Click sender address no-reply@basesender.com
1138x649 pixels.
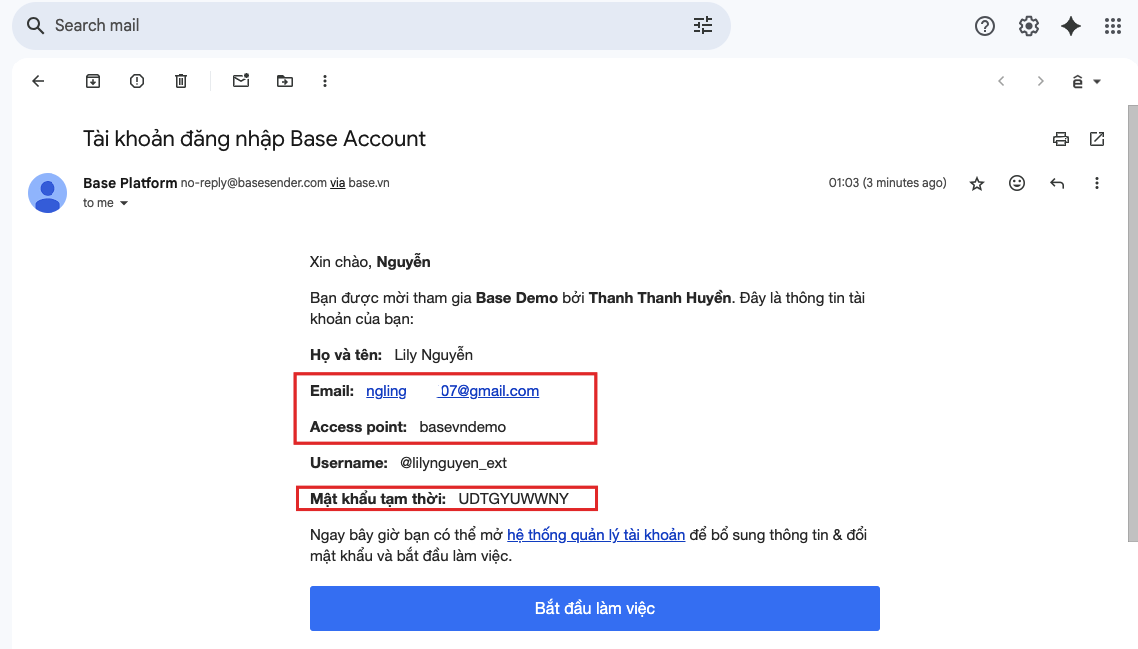(253, 183)
